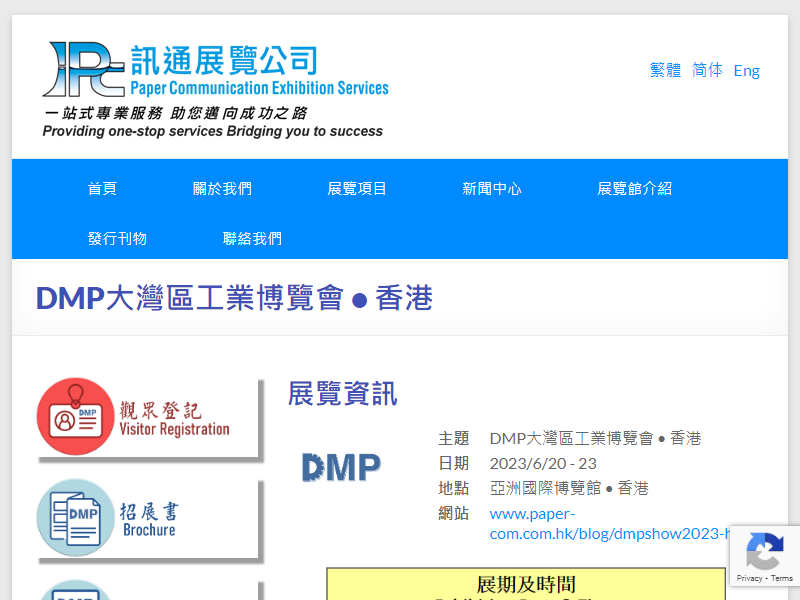The height and width of the screenshot is (600, 800).
Task: Click the DMP logo image in exhibition info
Action: (x=341, y=467)
